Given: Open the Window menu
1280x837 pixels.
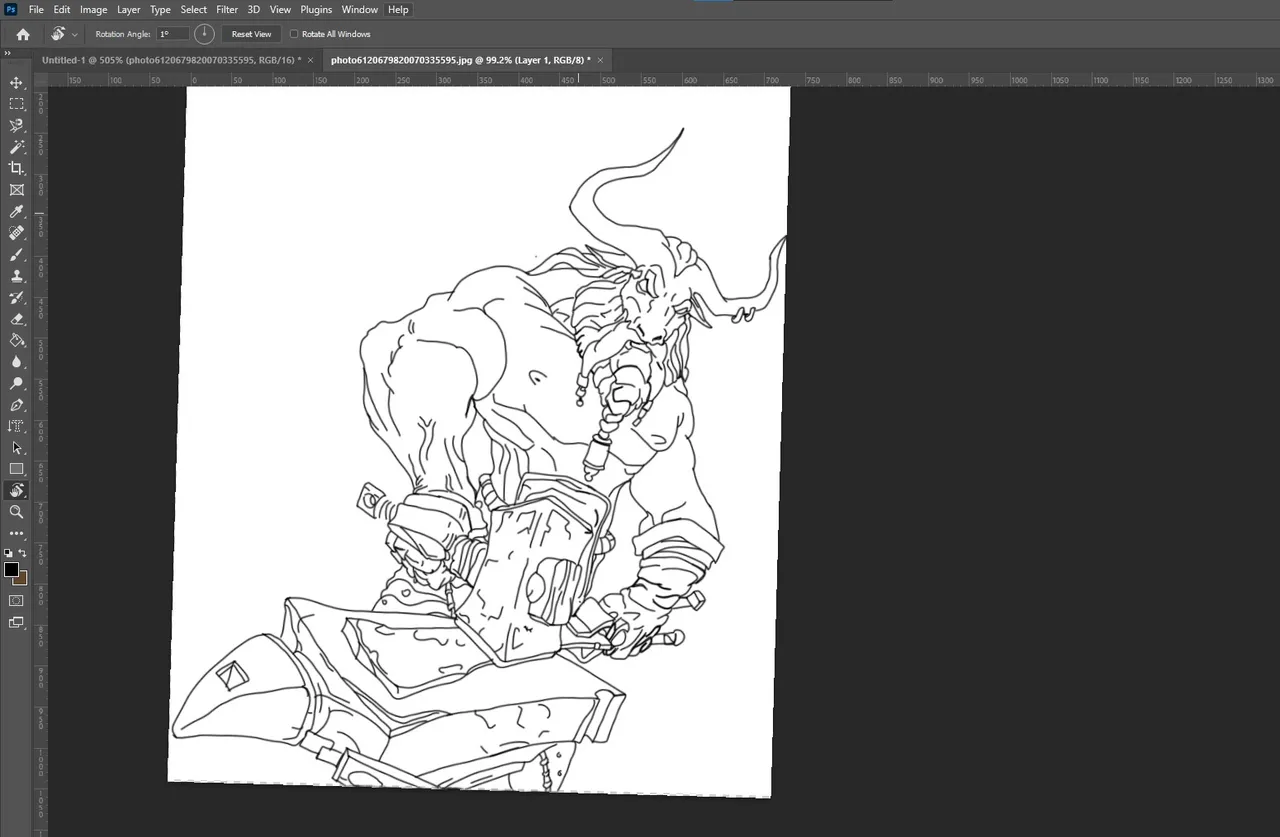Looking at the screenshot, I should [360, 9].
